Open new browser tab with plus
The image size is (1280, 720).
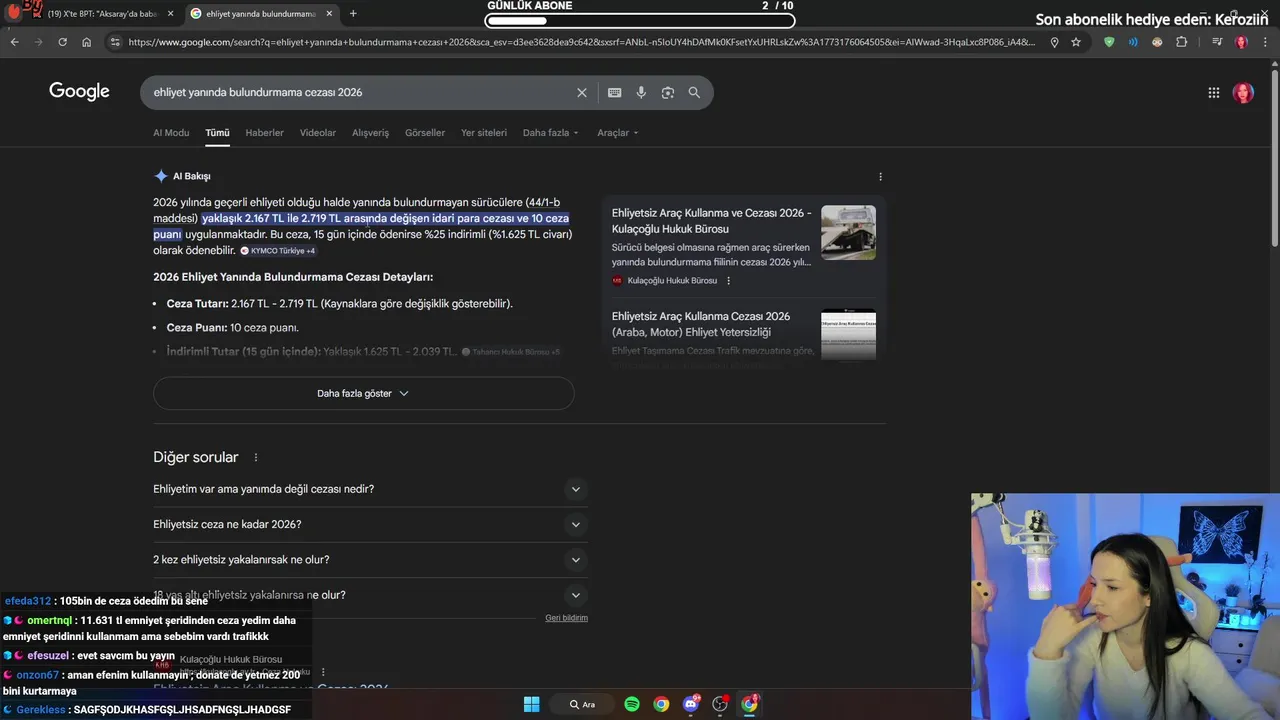tap(353, 14)
